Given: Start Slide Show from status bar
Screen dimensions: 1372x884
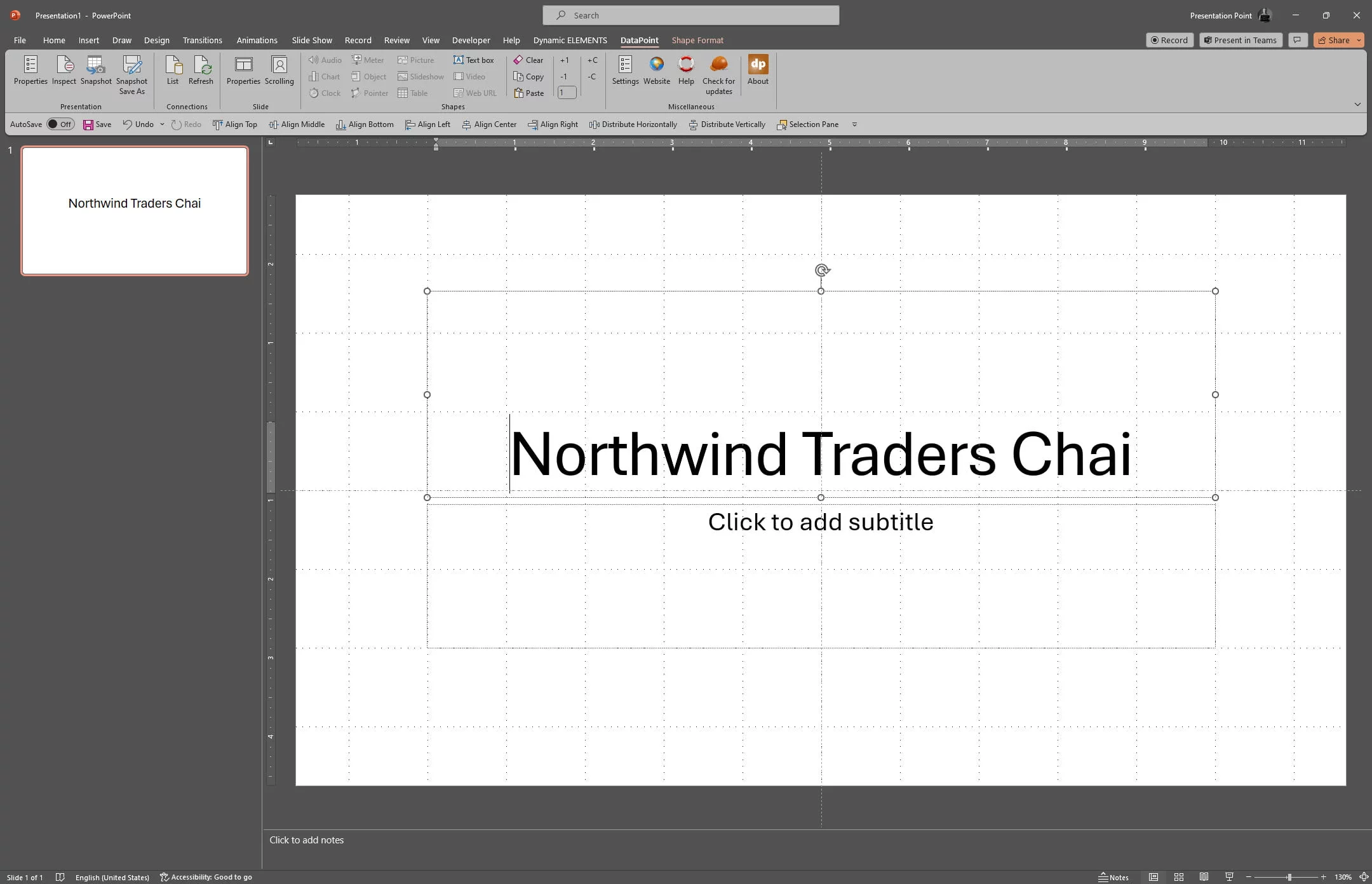Looking at the screenshot, I should (x=1229, y=877).
